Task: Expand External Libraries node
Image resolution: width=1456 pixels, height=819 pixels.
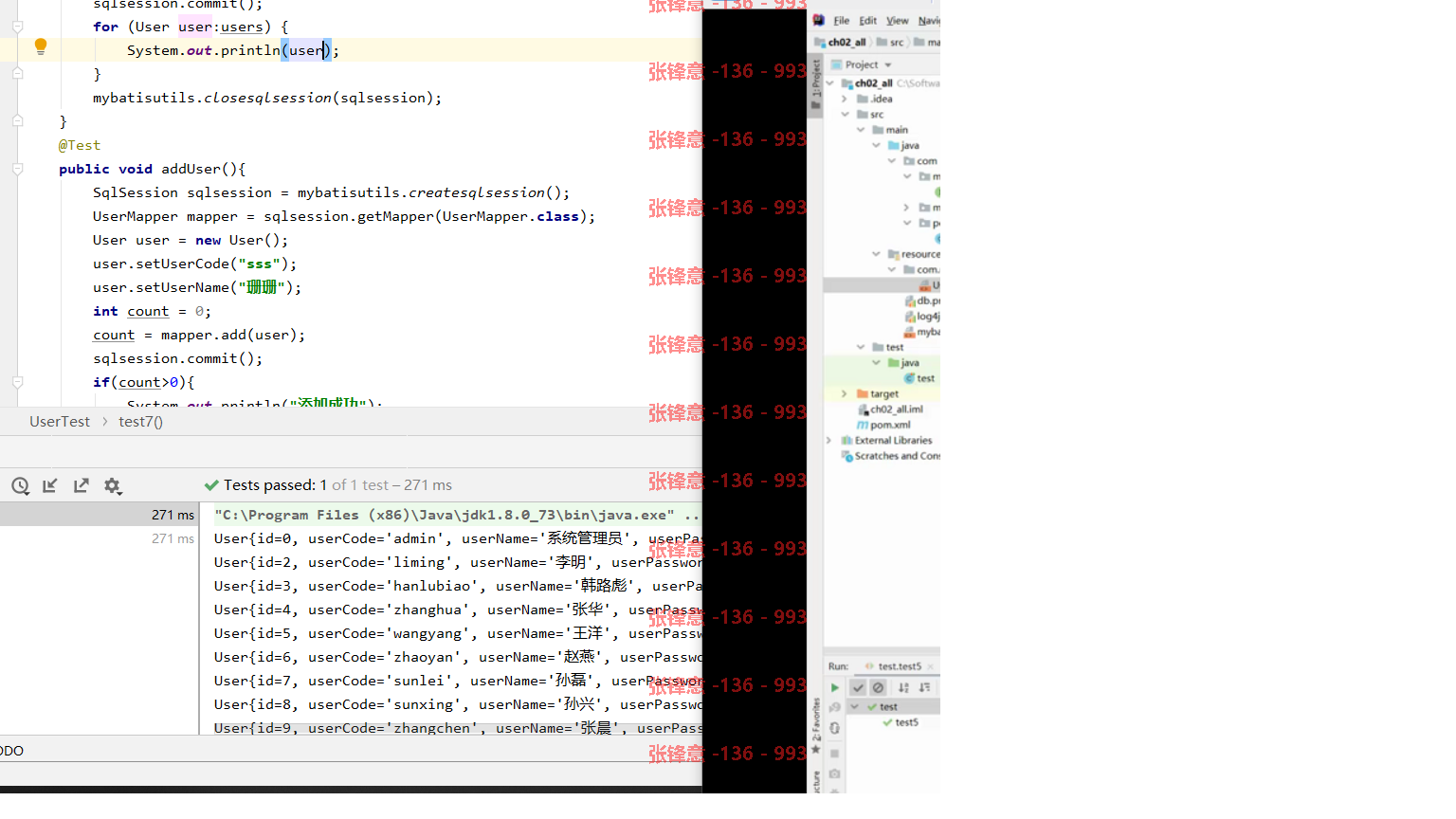Action: (829, 440)
